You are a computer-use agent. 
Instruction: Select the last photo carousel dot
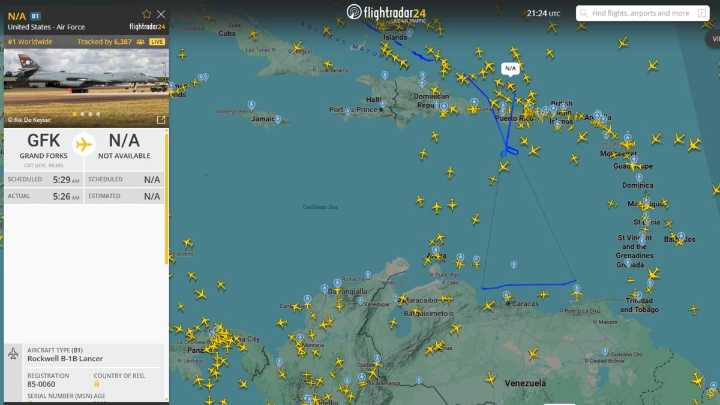click(x=97, y=114)
